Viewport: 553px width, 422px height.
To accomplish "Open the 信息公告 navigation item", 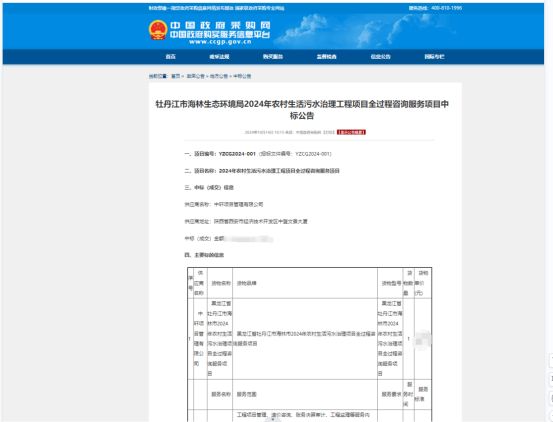I will click(381, 57).
